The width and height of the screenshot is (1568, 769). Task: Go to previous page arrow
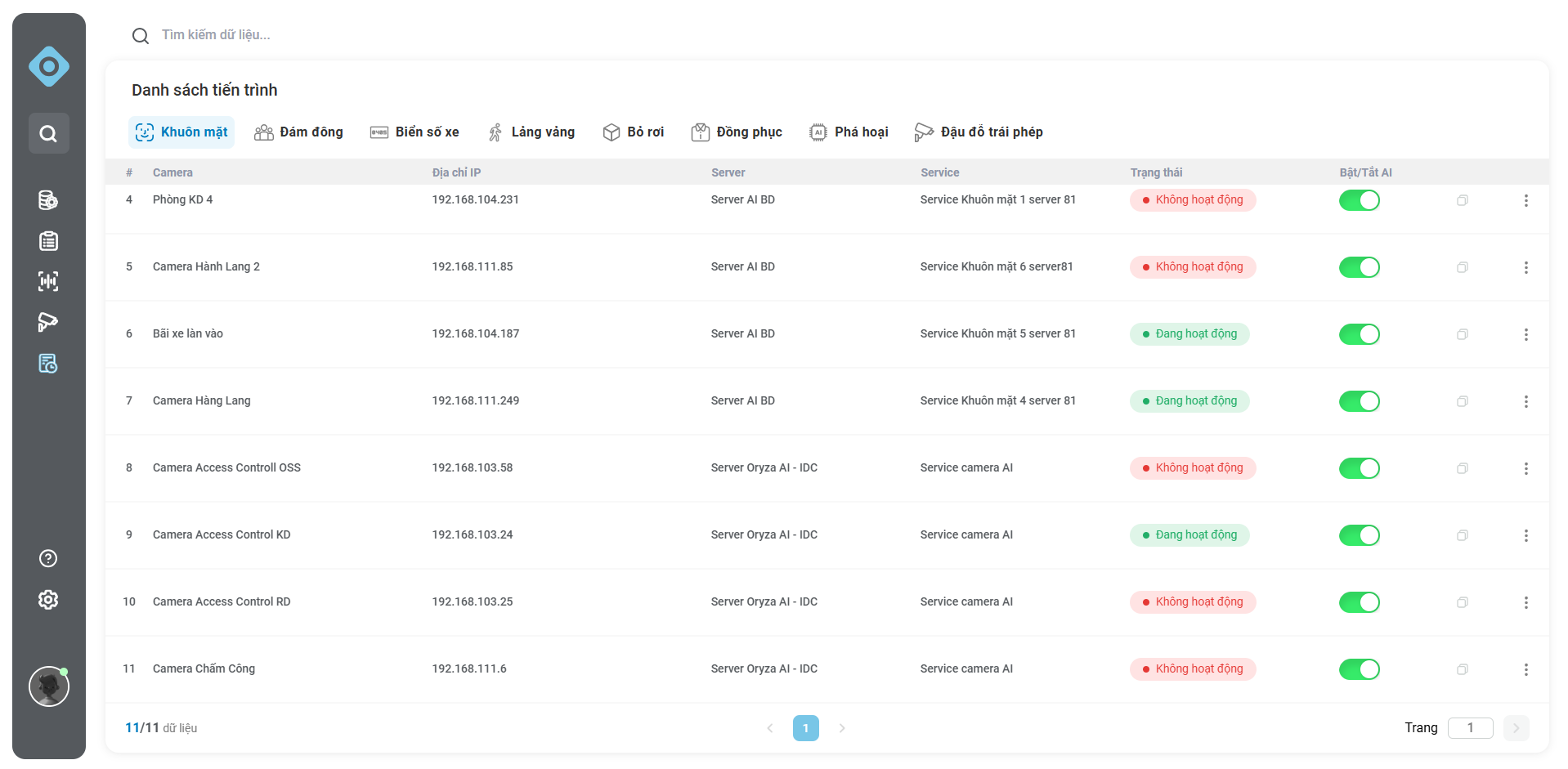pos(770,728)
